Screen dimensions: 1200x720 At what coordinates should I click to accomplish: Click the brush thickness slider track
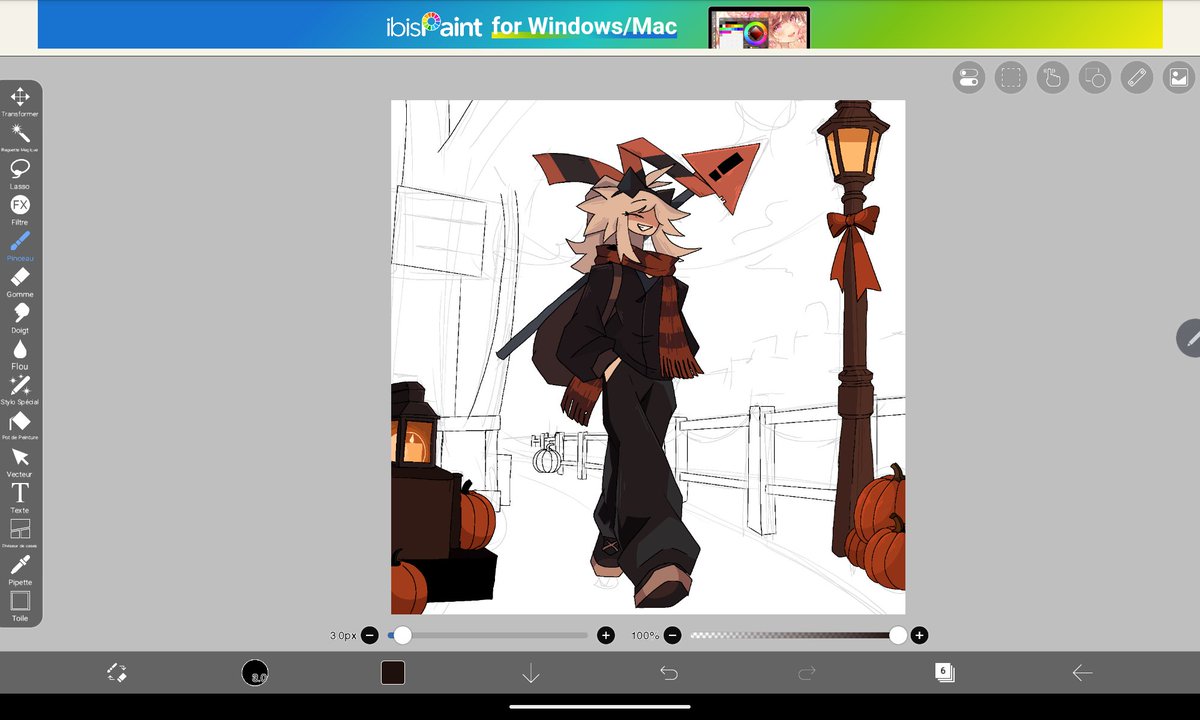tap(488, 635)
